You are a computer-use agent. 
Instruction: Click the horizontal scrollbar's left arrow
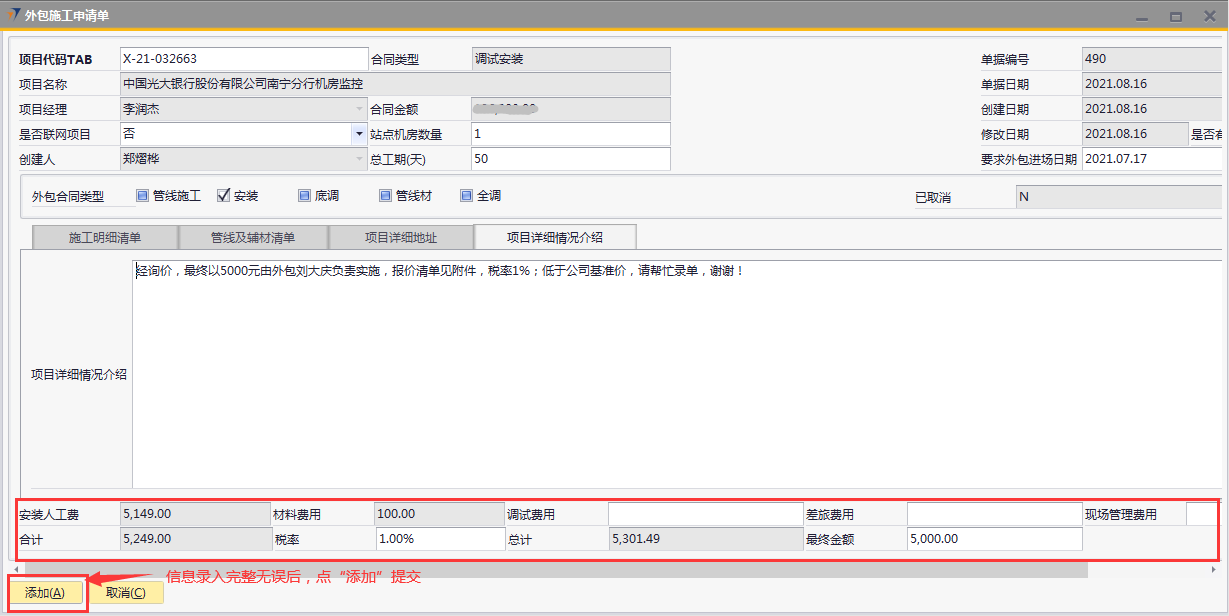click(x=18, y=569)
